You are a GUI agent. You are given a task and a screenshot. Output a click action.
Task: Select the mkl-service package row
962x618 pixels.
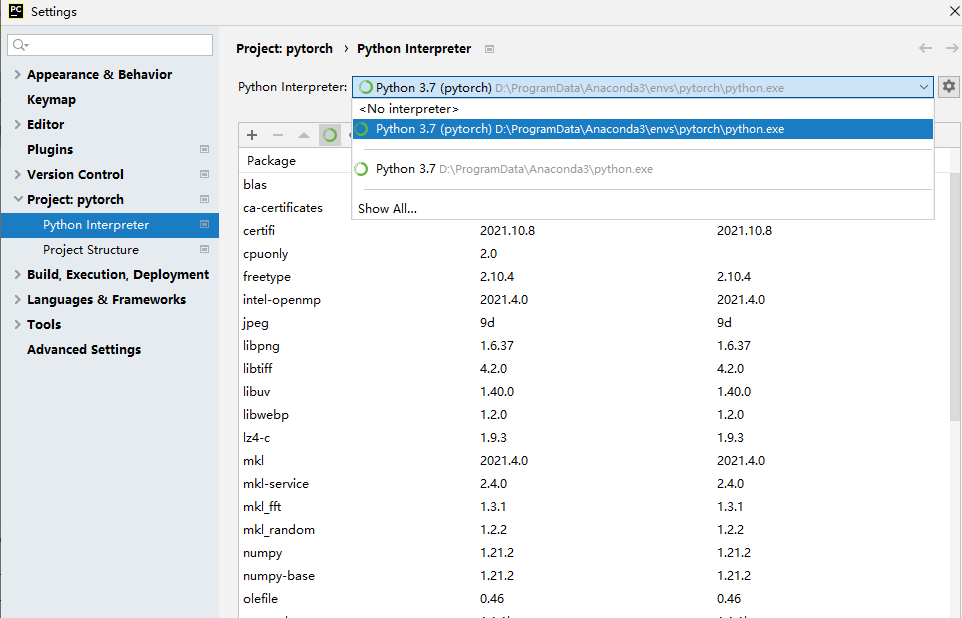click(x=594, y=484)
